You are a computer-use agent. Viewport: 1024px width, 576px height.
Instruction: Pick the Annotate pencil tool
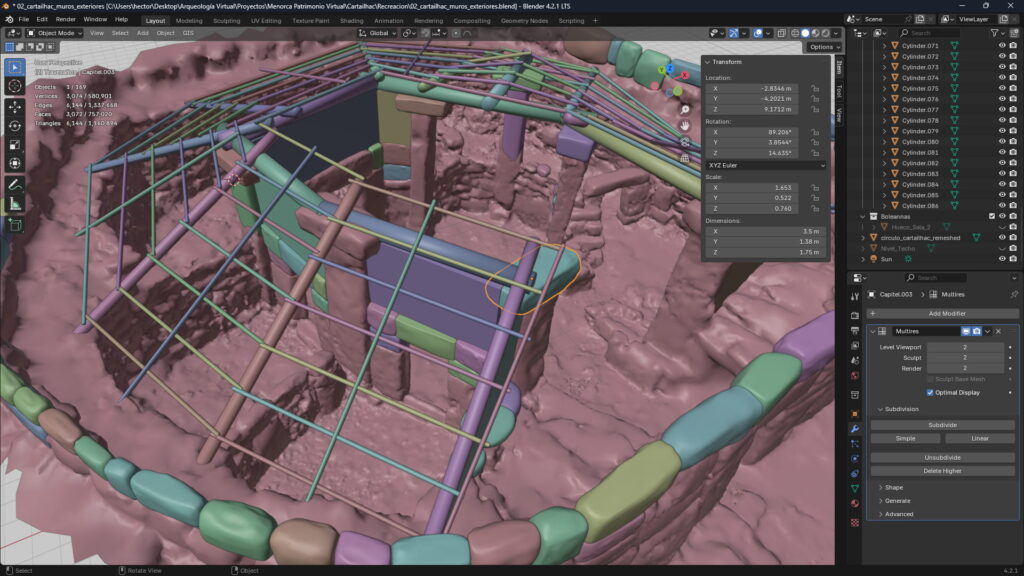[x=15, y=185]
